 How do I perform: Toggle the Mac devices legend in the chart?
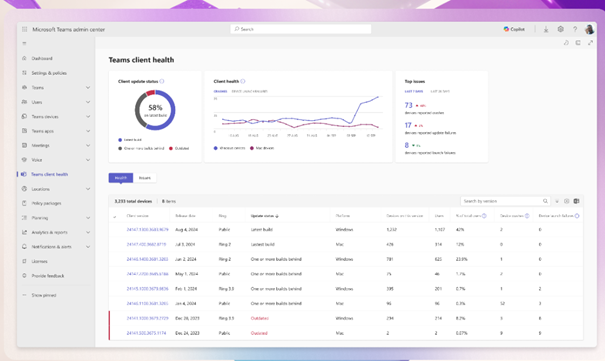pos(262,148)
